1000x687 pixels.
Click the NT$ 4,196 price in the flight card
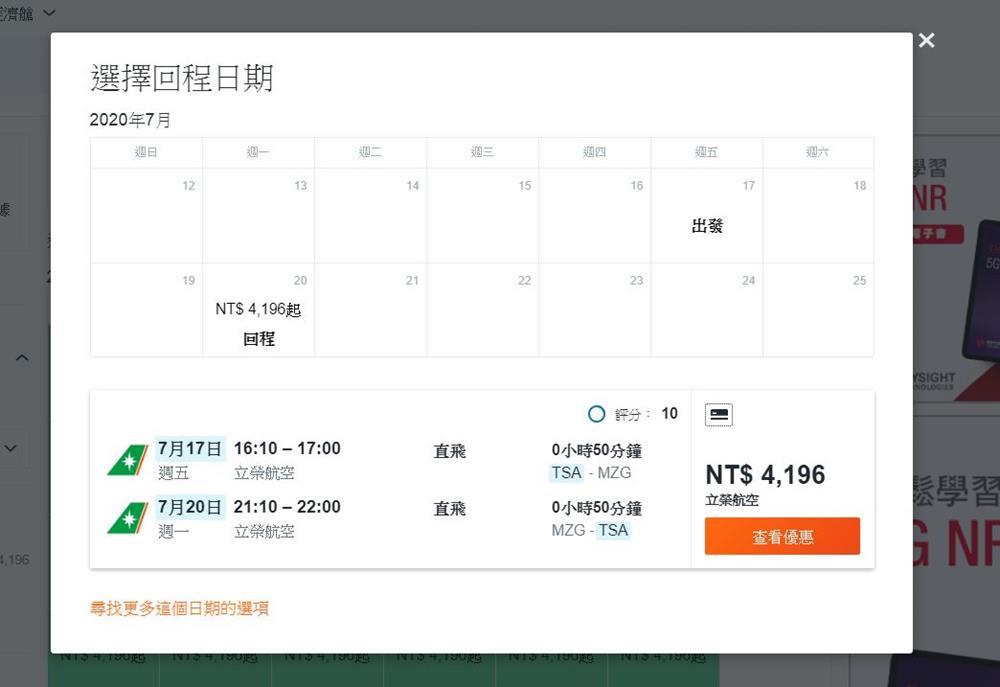pos(765,474)
